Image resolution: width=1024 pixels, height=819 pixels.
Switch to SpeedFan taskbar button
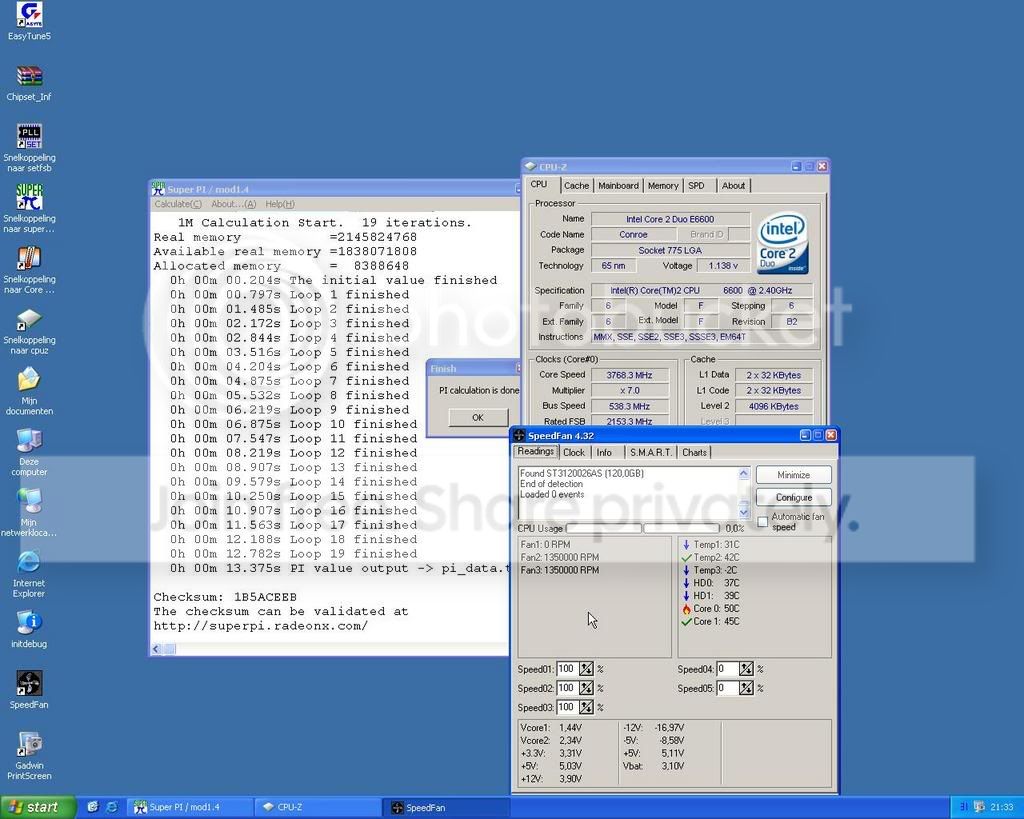pos(445,807)
